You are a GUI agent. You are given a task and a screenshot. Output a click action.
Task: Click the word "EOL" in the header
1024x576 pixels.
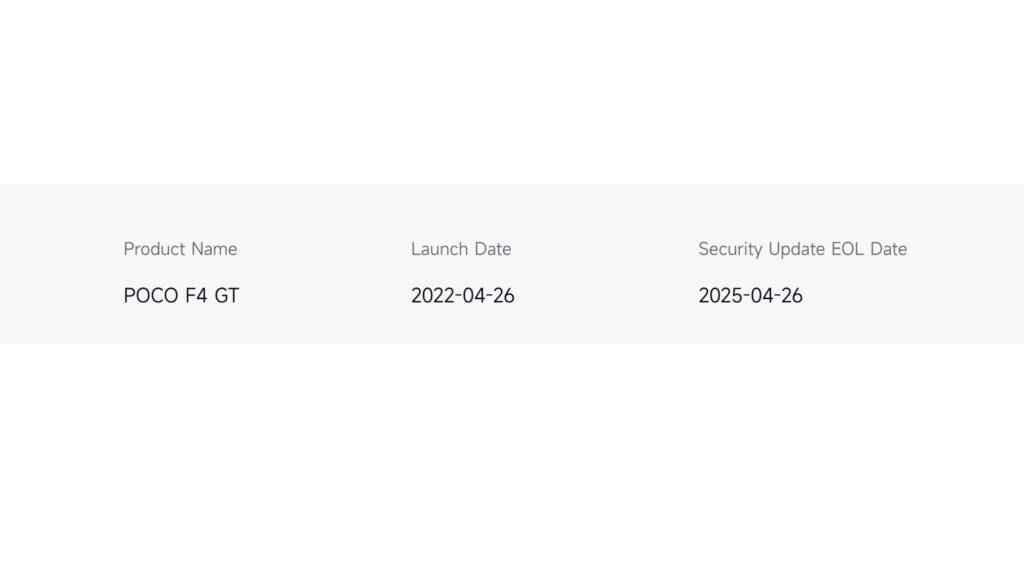click(x=847, y=249)
